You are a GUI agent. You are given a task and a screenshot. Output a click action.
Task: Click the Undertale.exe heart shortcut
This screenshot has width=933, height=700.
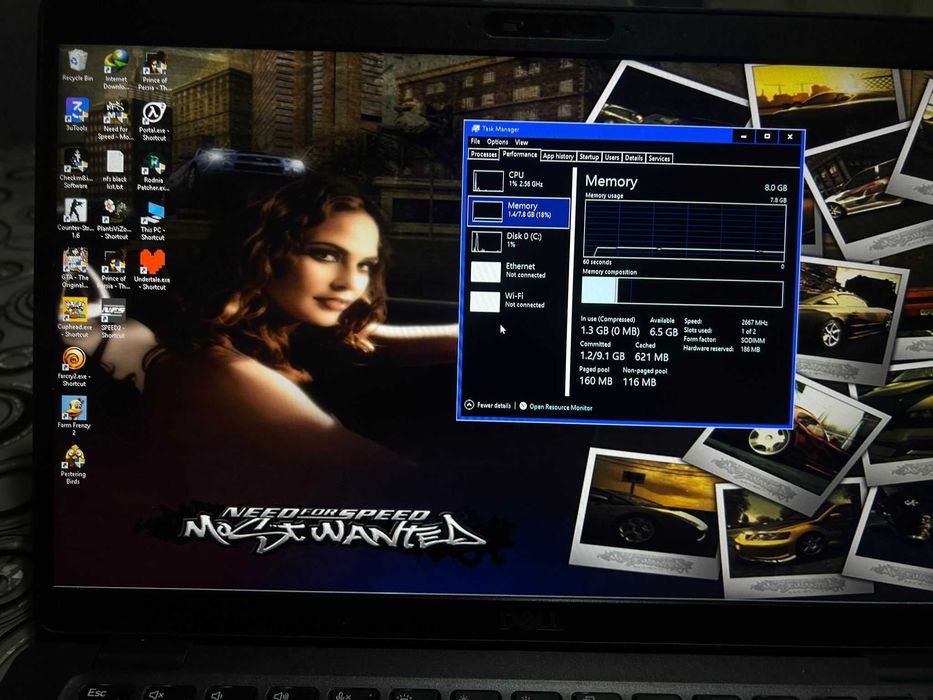click(x=152, y=270)
